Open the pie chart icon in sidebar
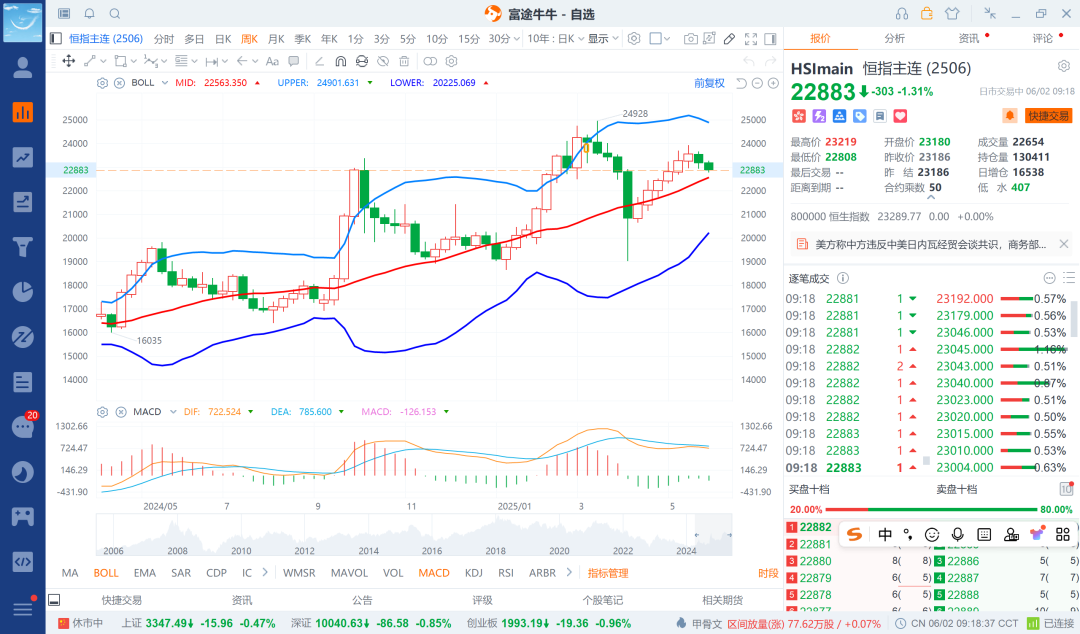This screenshot has height=634, width=1080. point(23,292)
